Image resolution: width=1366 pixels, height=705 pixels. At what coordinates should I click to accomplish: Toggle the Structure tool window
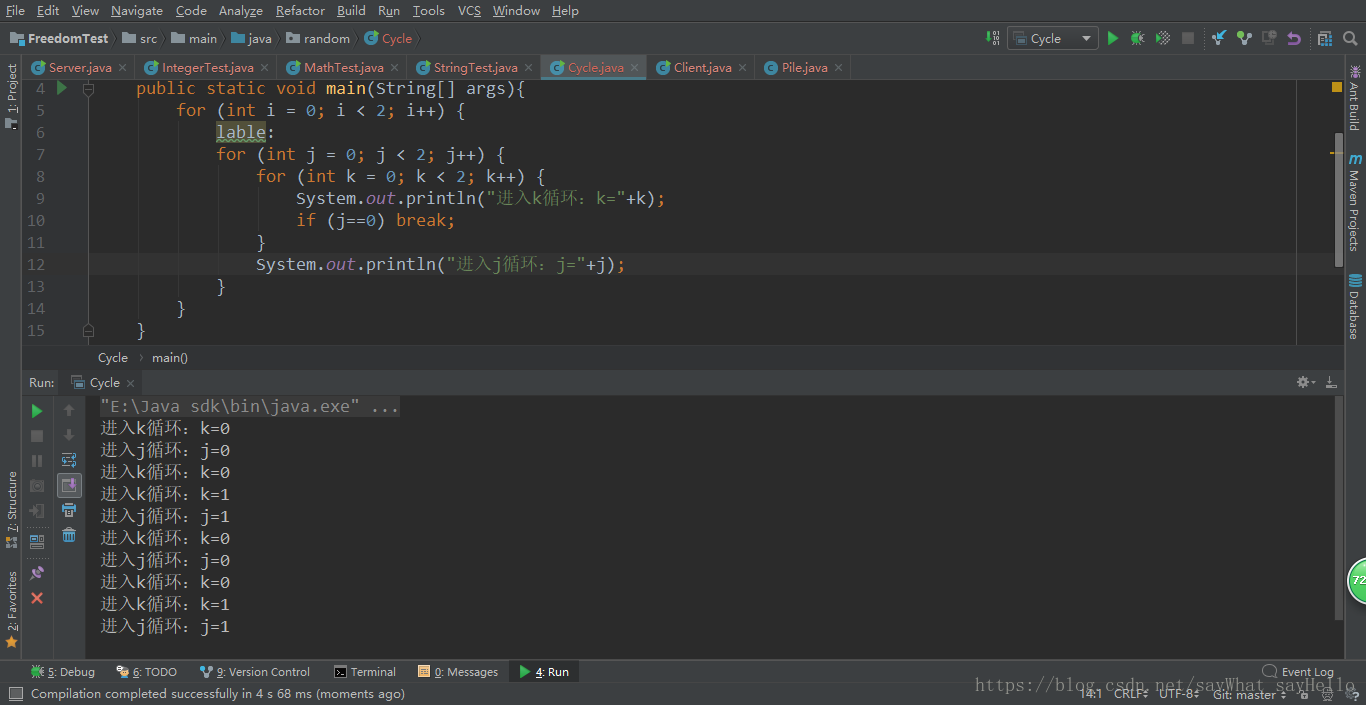pos(11,510)
